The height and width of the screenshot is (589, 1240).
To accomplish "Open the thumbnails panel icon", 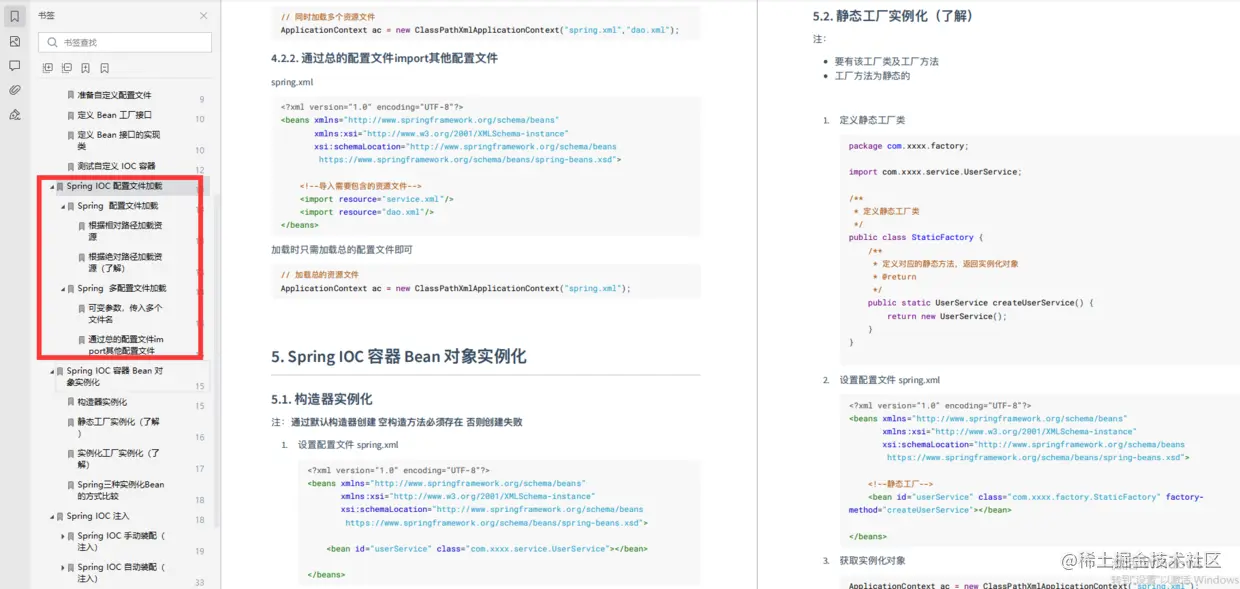I will point(14,41).
